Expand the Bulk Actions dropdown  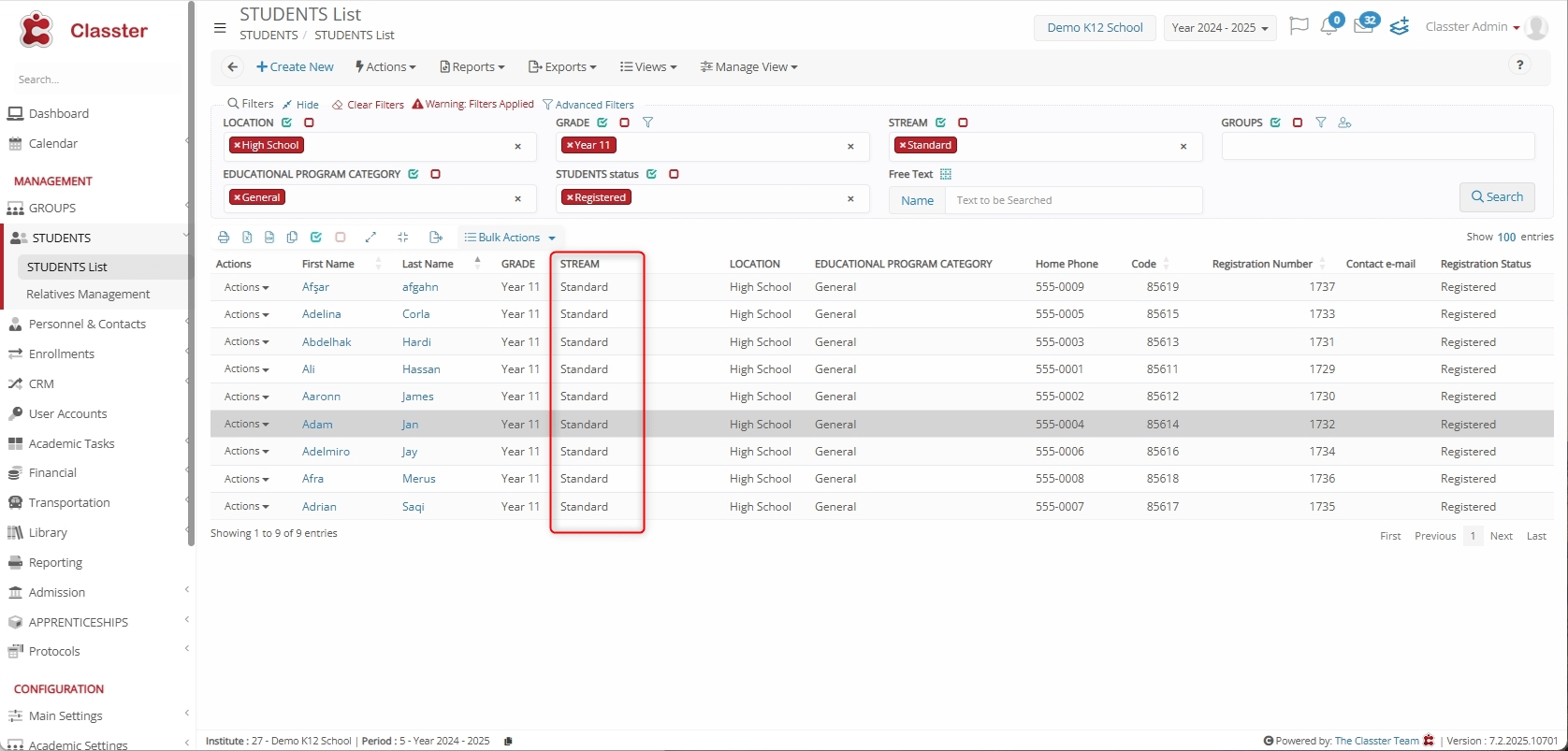[511, 238]
